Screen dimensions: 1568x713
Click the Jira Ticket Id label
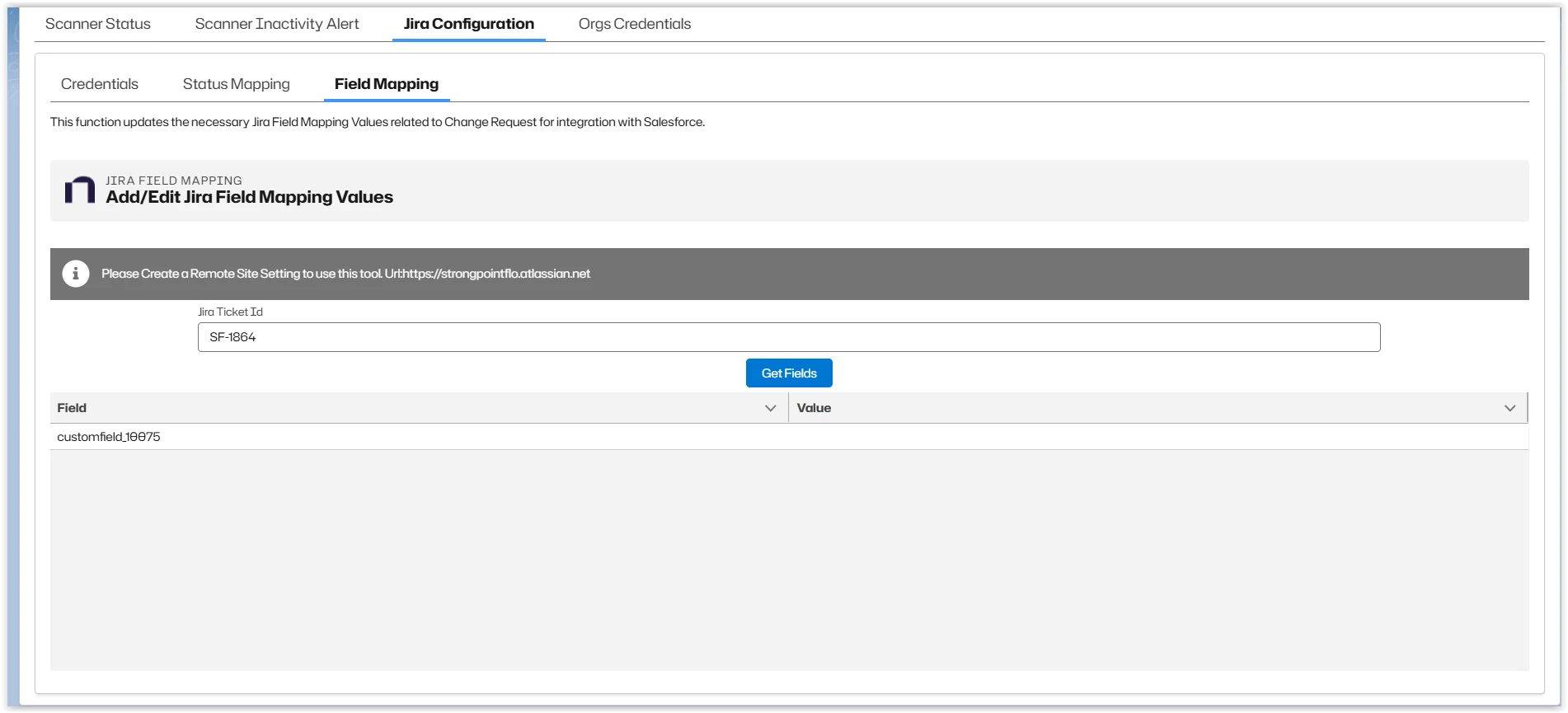point(230,312)
